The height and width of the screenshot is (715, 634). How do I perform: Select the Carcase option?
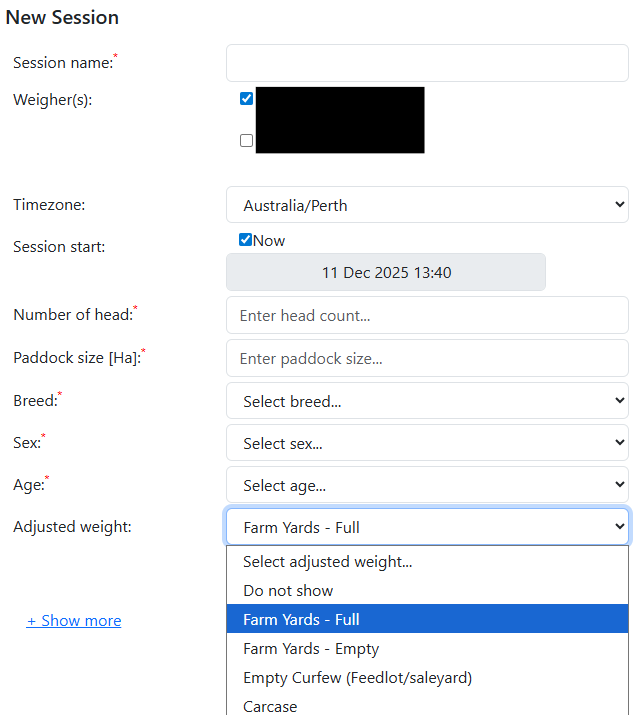point(270,706)
